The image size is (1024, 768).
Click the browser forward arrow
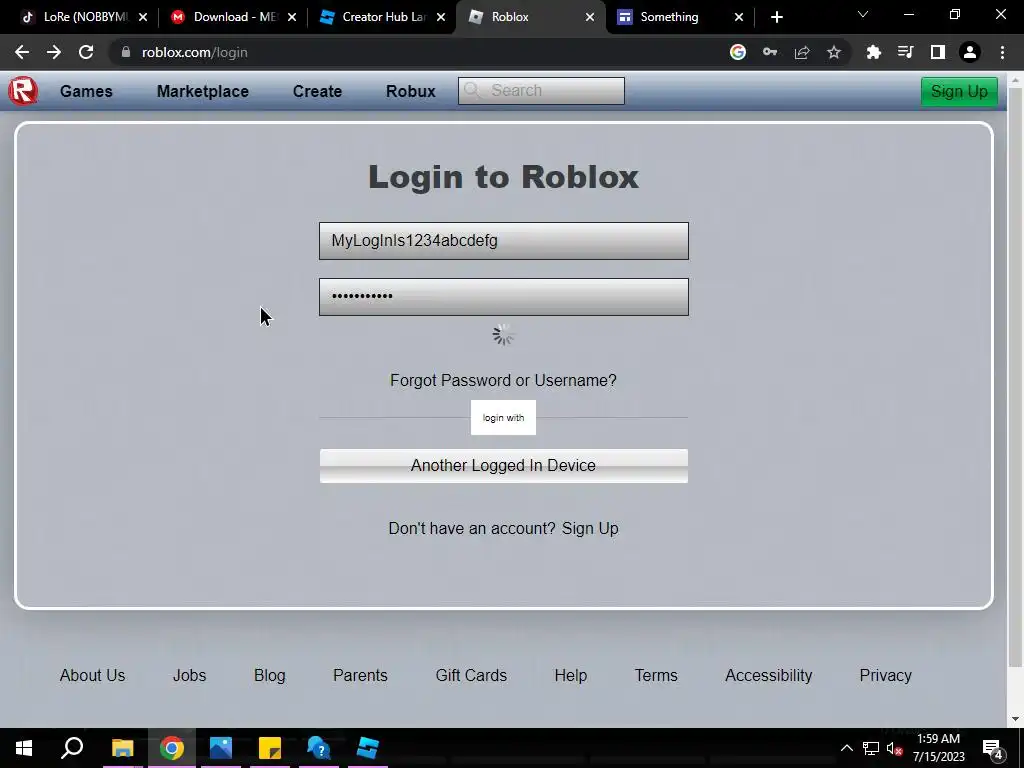tap(54, 52)
